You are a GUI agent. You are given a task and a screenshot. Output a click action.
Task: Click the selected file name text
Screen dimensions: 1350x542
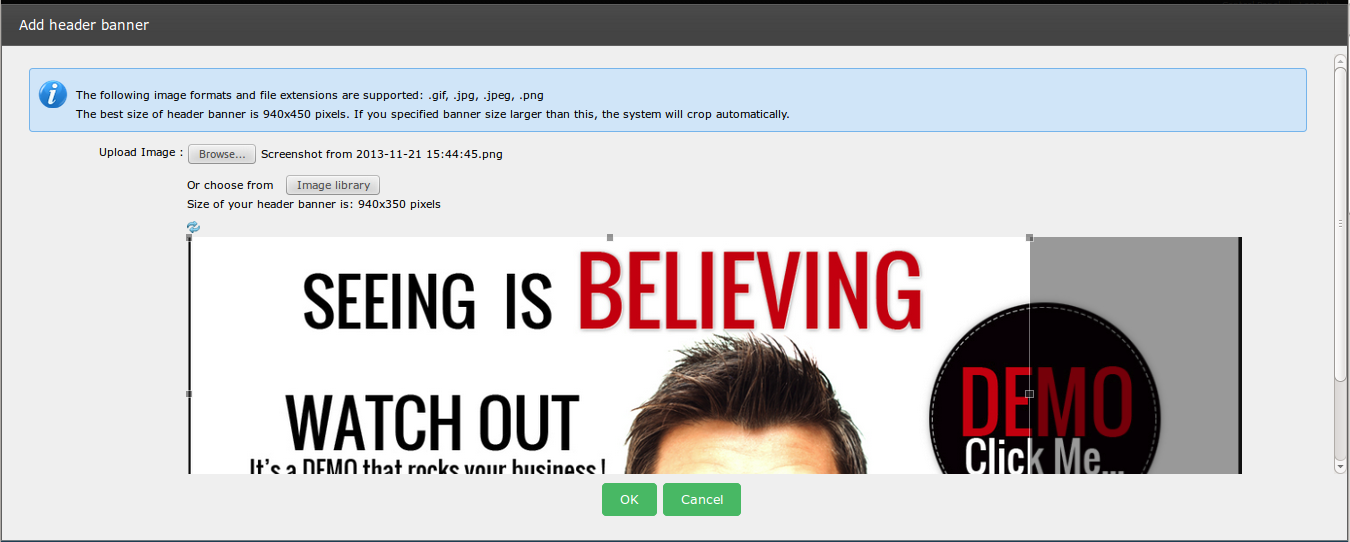[x=381, y=154]
